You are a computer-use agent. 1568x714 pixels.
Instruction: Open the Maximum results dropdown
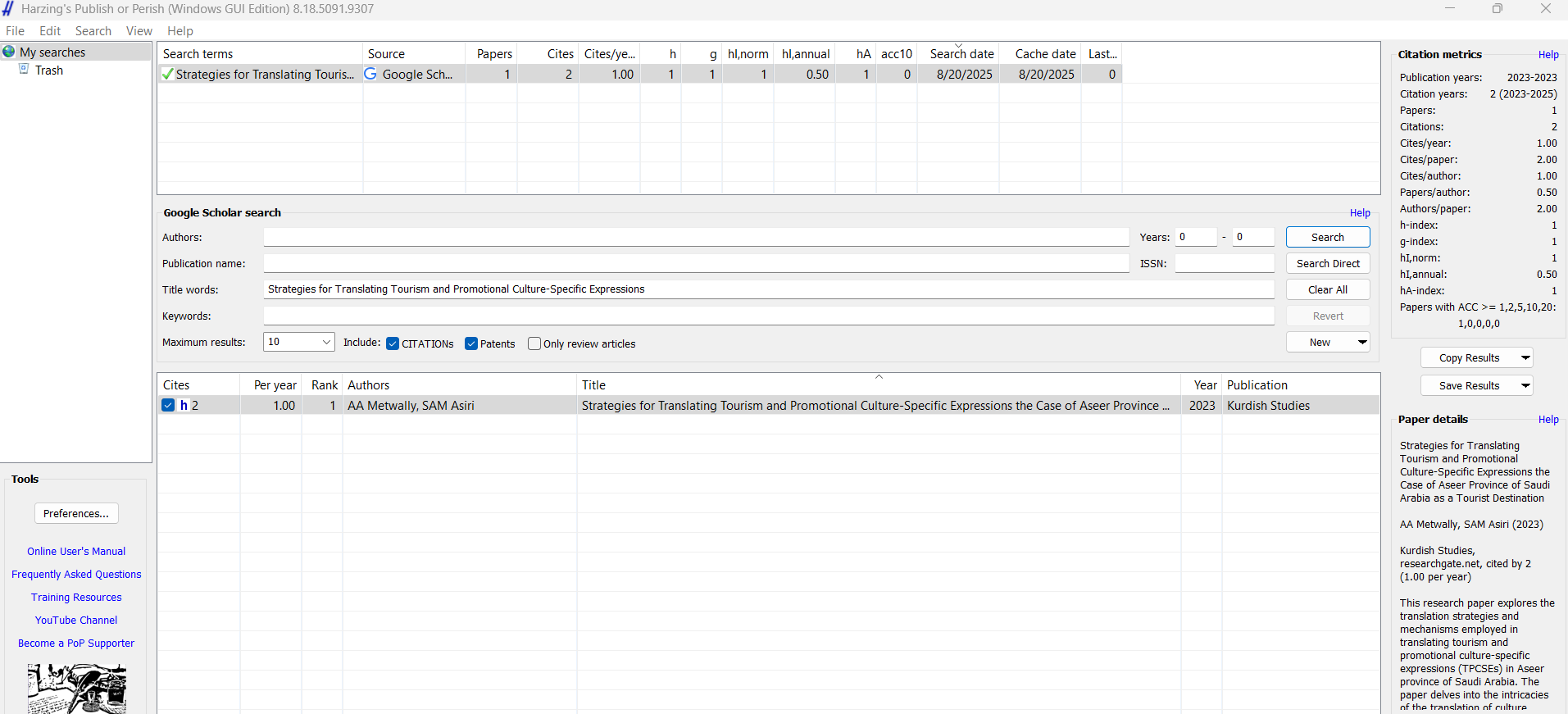326,342
